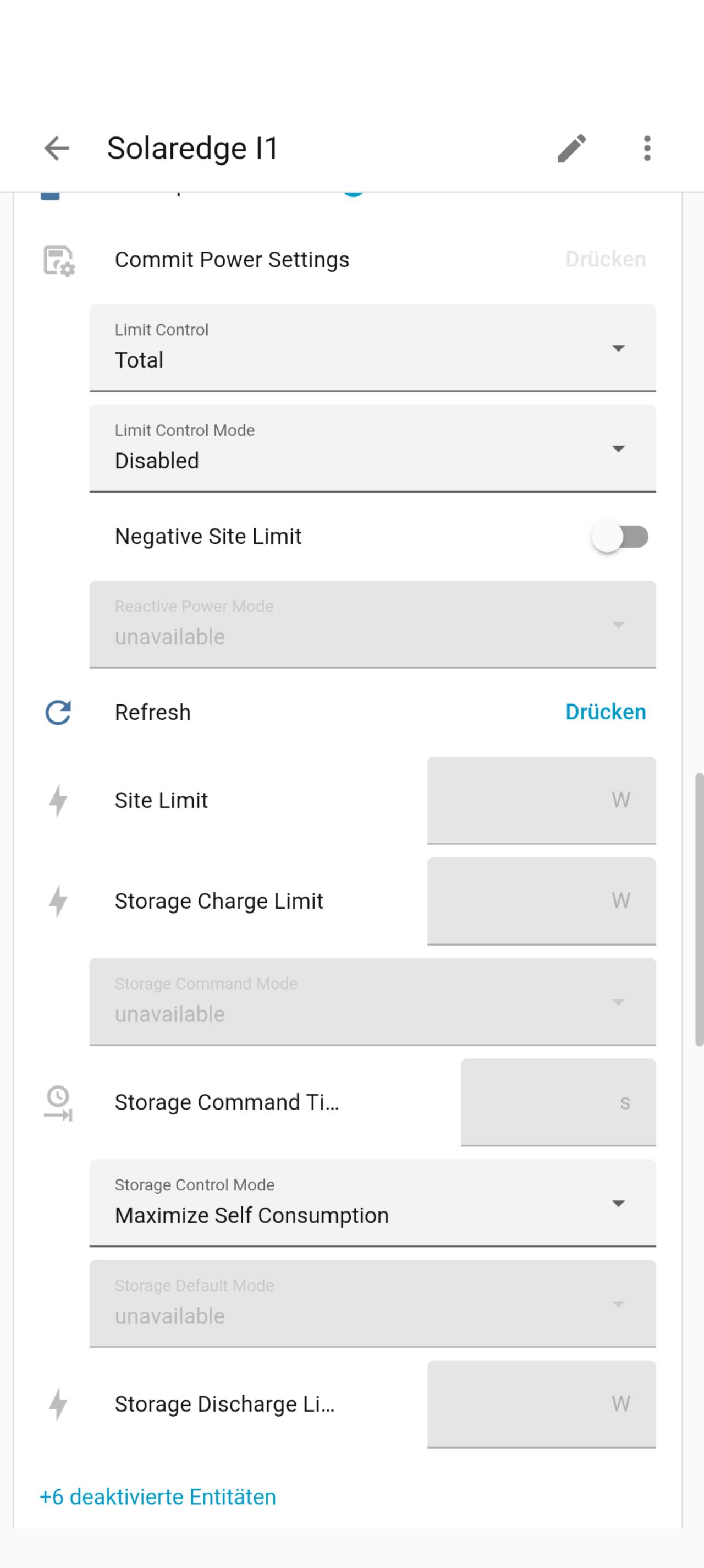704x1568 pixels.
Task: Click the Storage Charge Limit bolt icon
Action: coord(58,901)
